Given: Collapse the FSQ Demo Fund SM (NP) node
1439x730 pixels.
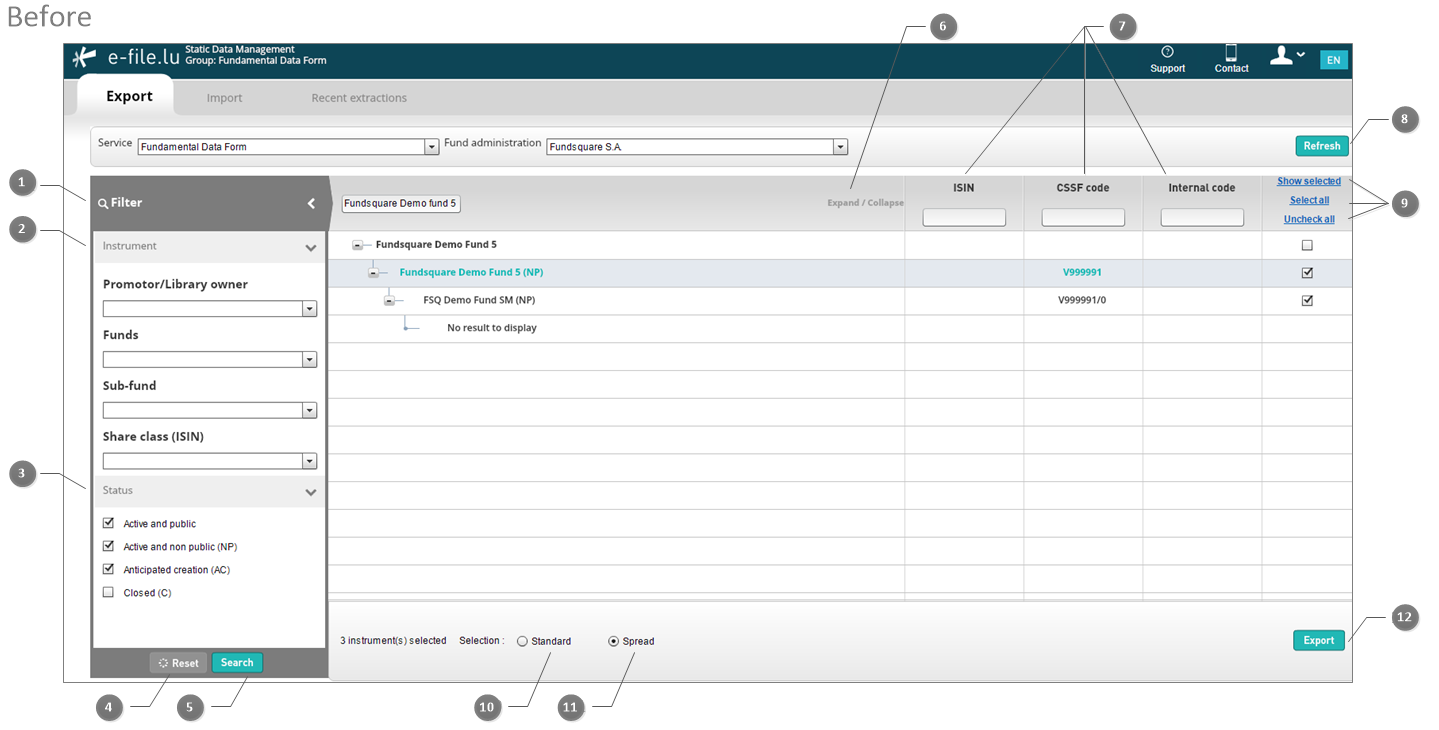Looking at the screenshot, I should pos(390,300).
